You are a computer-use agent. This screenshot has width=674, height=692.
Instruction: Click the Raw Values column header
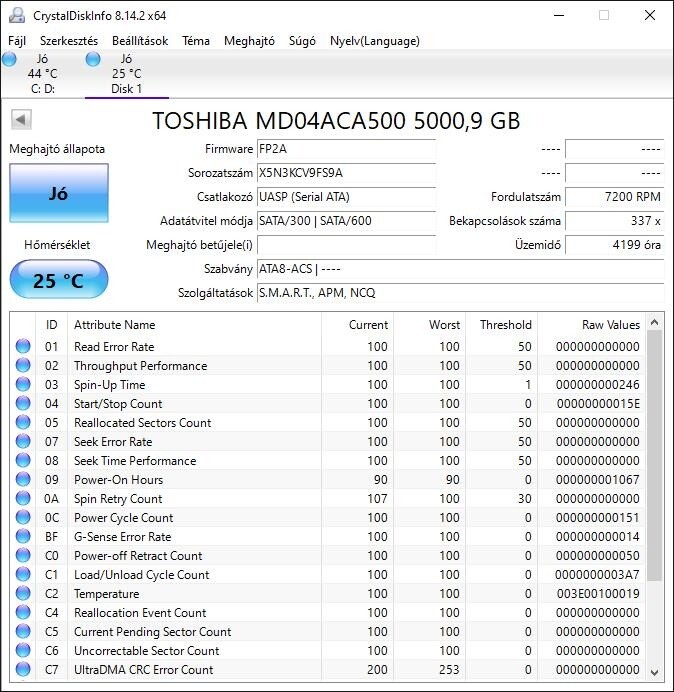point(591,325)
